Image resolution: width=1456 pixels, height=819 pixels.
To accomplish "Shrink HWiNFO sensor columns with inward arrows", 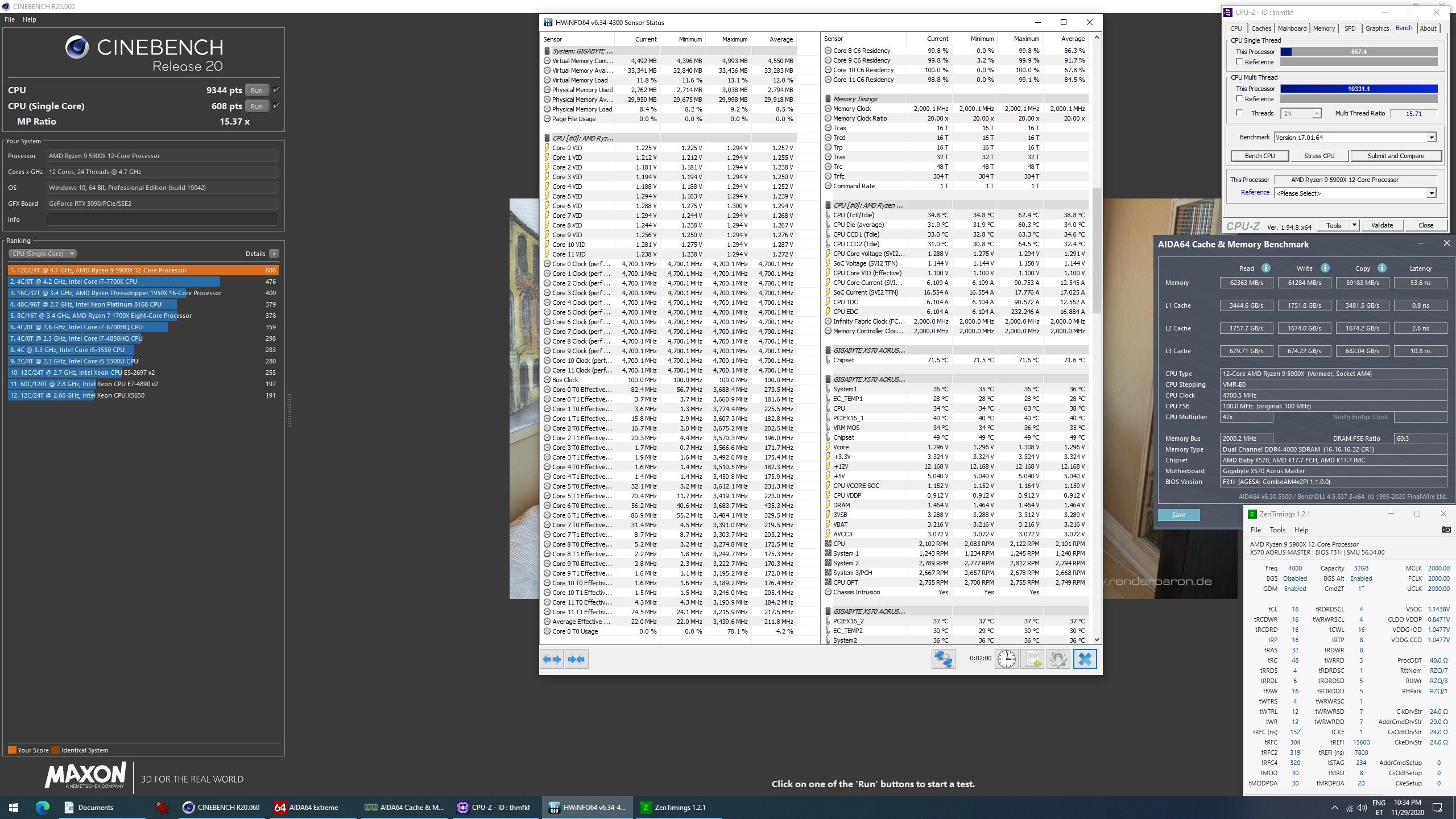I will coord(576,659).
